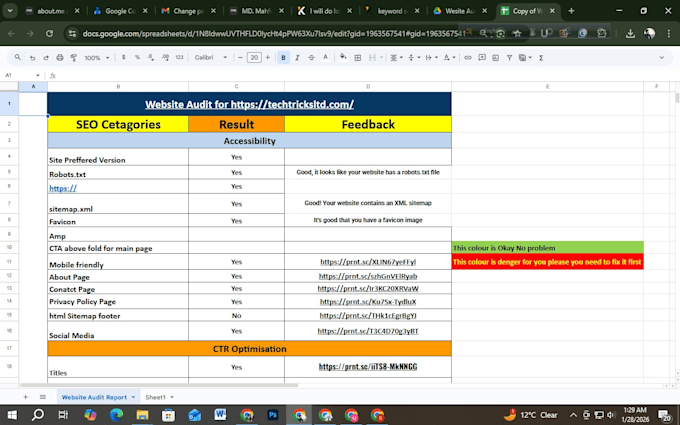Insert a link with the chain icon

pyautogui.click(x=468, y=58)
